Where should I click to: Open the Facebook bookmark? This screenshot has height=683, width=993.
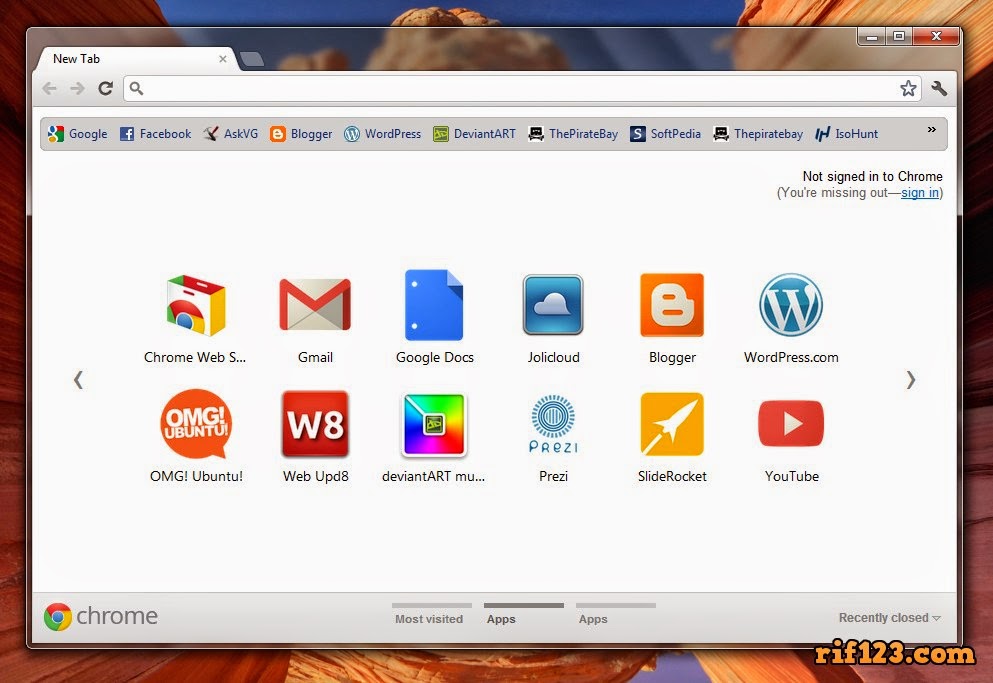pyautogui.click(x=155, y=134)
